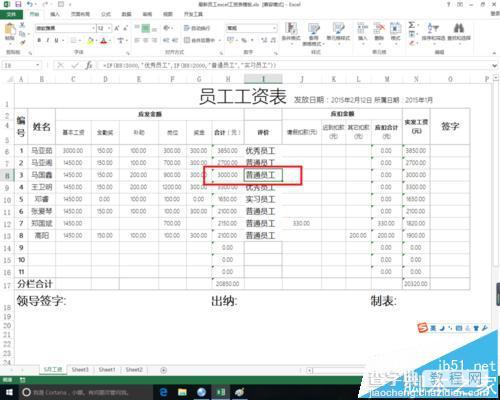Toggle italic formatting
500x400 pixels.
tap(48, 40)
